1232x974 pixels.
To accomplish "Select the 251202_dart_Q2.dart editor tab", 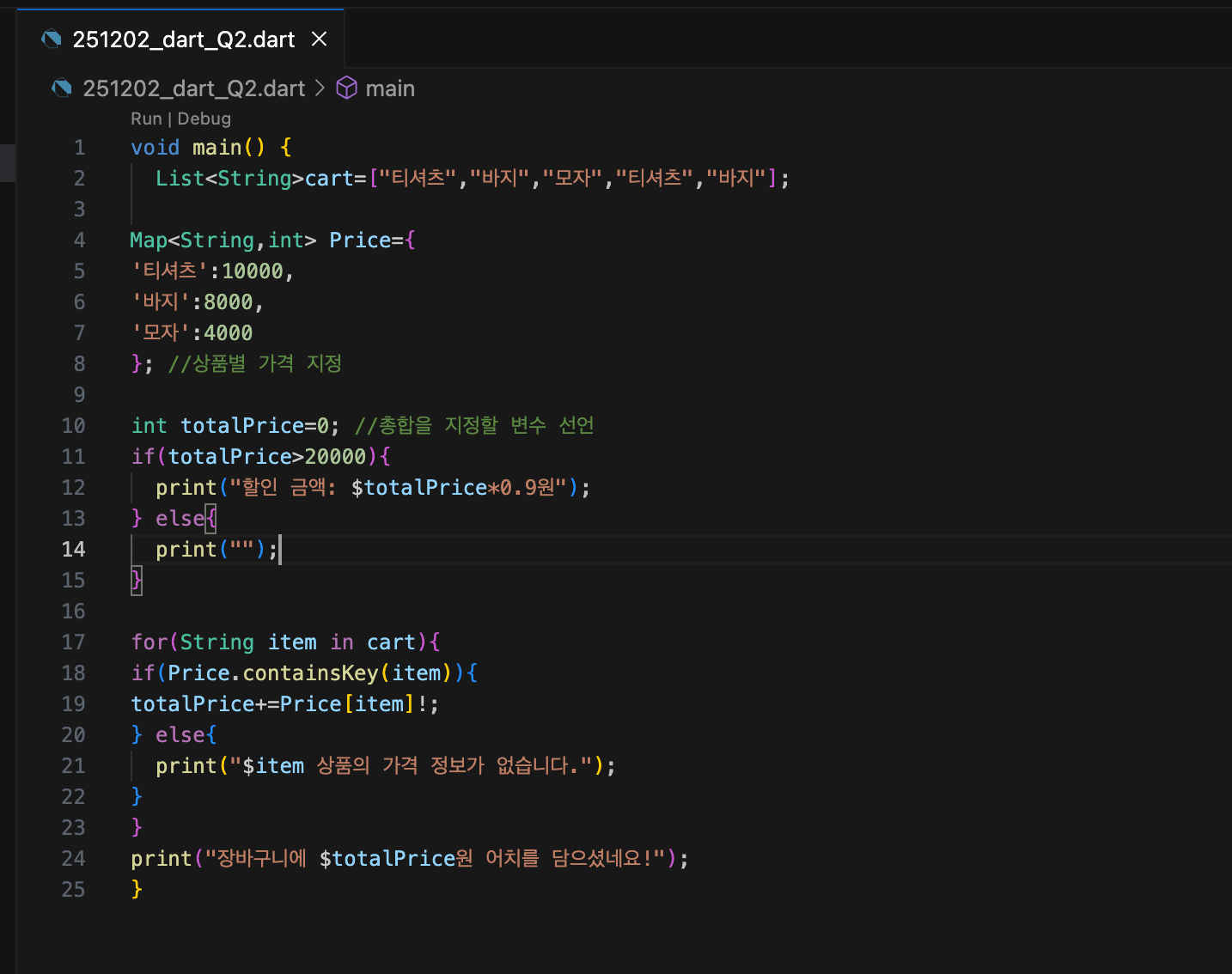I will pyautogui.click(x=180, y=39).
